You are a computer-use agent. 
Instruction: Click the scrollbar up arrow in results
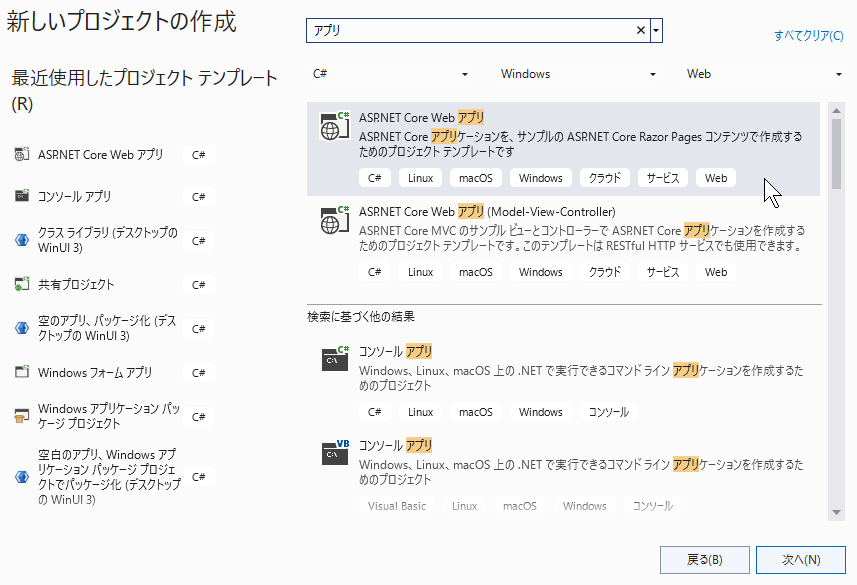[x=836, y=110]
